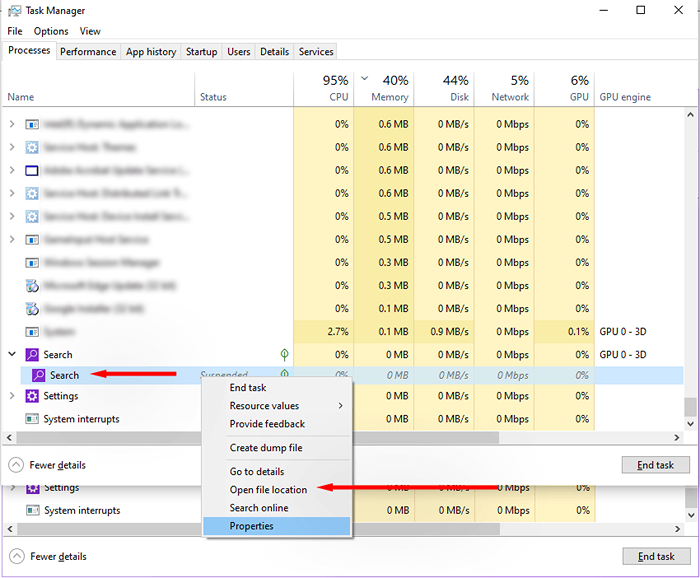This screenshot has width=700, height=578.
Task: Expand the fourth process row chevron
Action: pyautogui.click(x=12, y=193)
